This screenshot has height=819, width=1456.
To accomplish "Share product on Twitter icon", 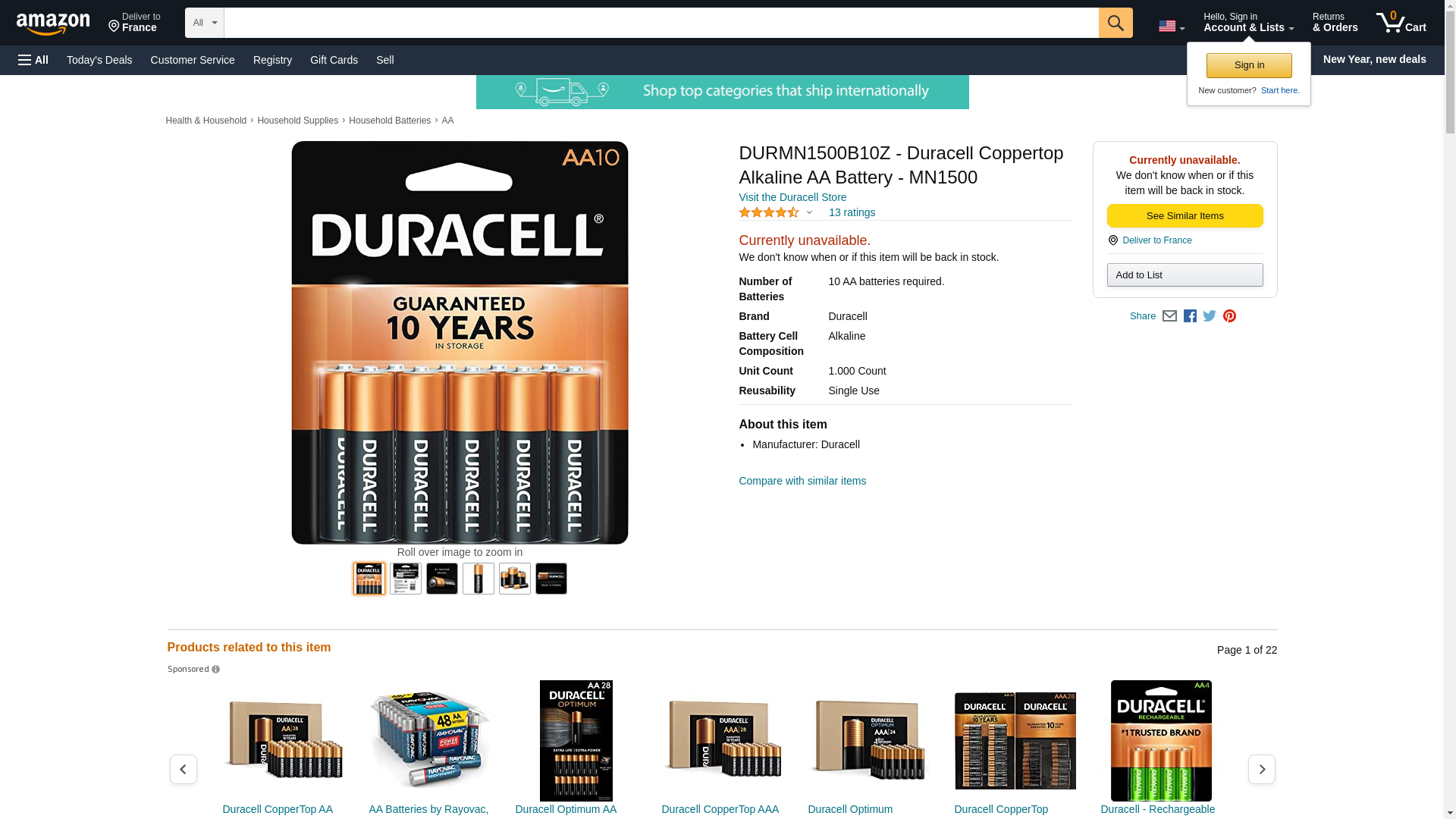I will (1210, 316).
